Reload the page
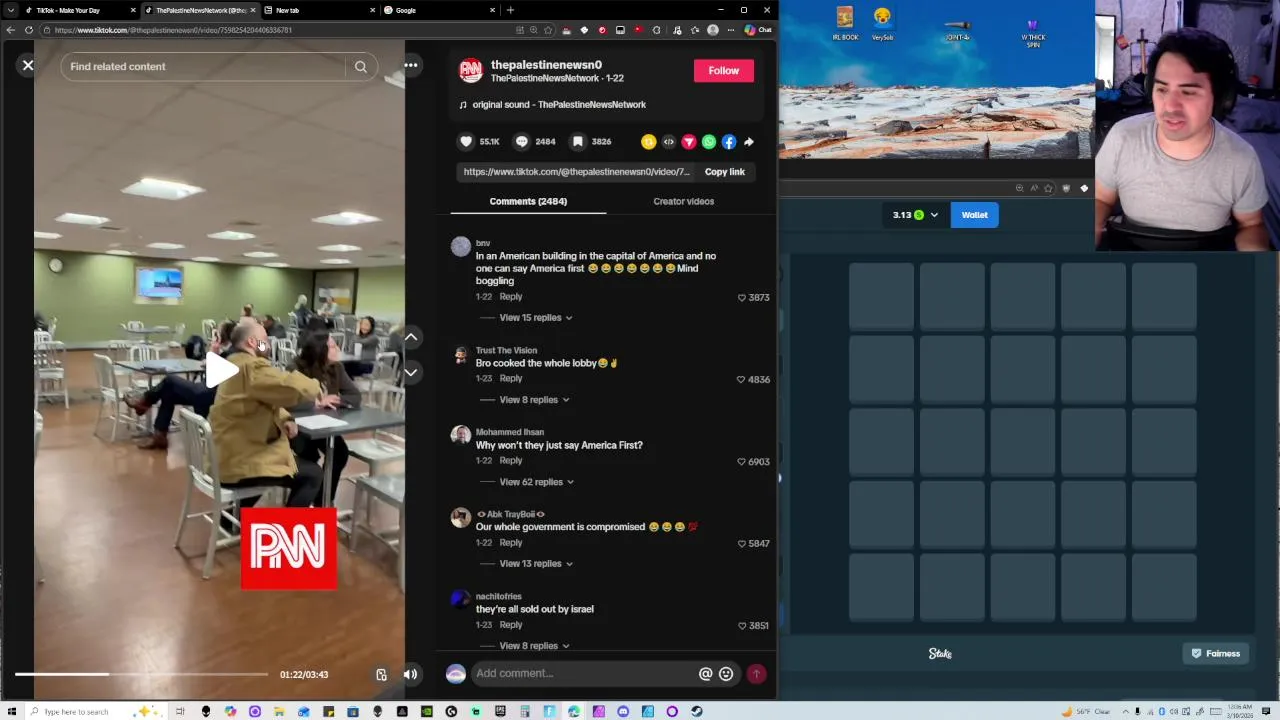 [29, 30]
